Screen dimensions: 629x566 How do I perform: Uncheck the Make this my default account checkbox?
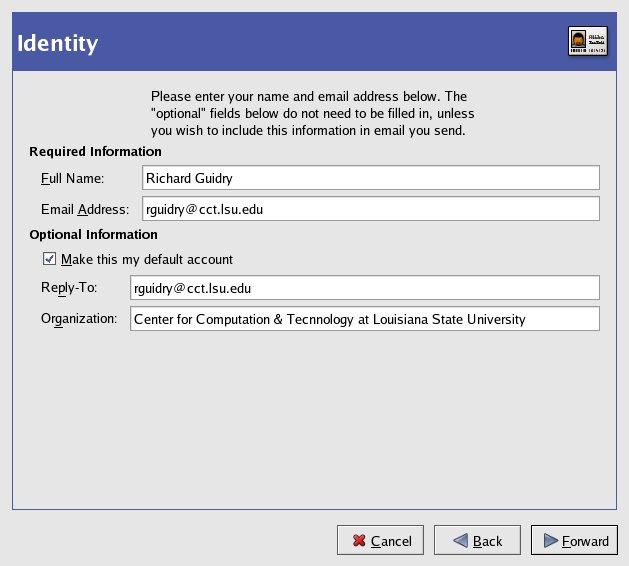pos(49,259)
